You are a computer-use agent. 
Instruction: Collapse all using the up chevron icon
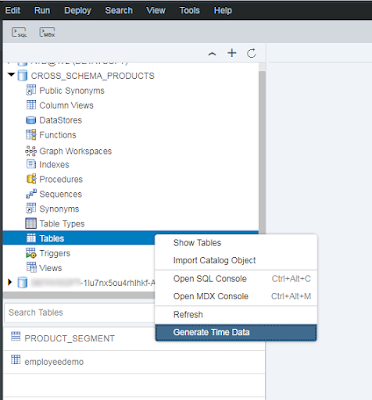pos(212,53)
